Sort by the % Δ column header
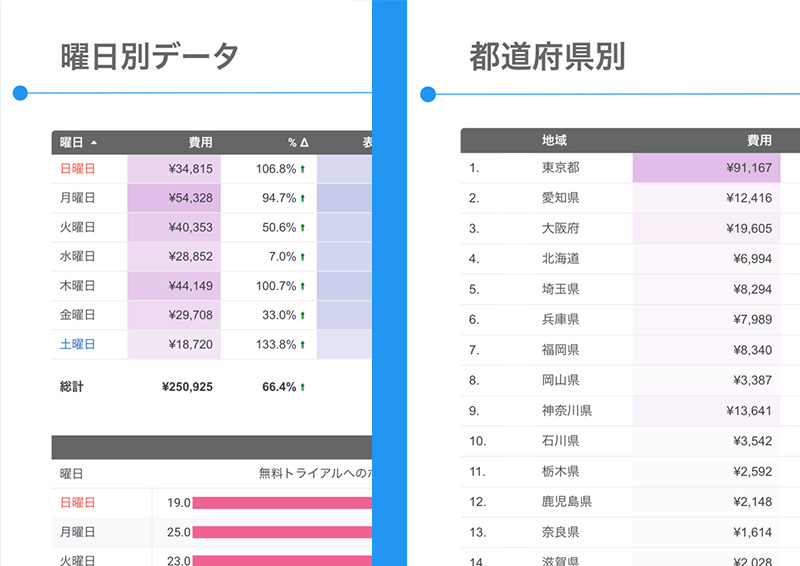This screenshot has width=800, height=566. 298,143
